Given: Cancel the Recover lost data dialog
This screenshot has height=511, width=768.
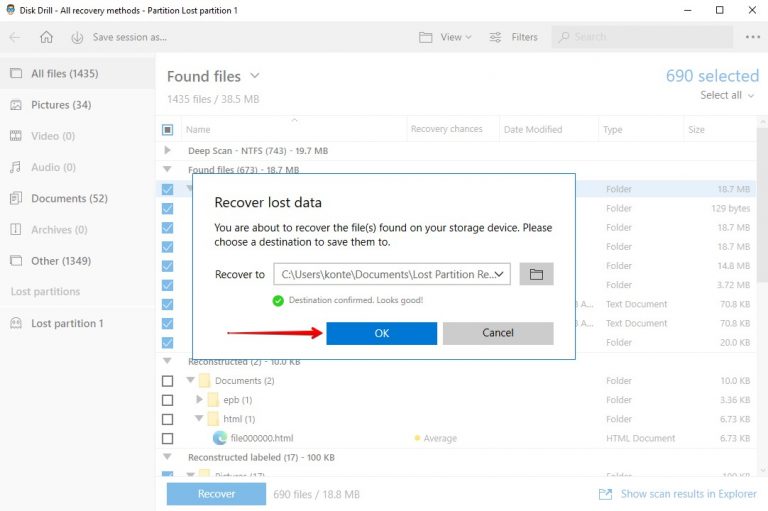Looking at the screenshot, I should [498, 333].
